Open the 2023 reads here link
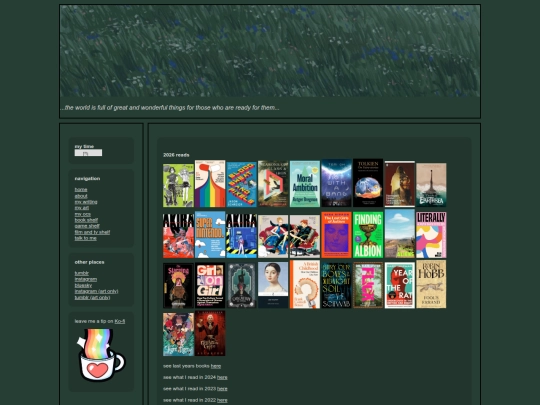Image resolution: width=540 pixels, height=405 pixels. (222, 389)
